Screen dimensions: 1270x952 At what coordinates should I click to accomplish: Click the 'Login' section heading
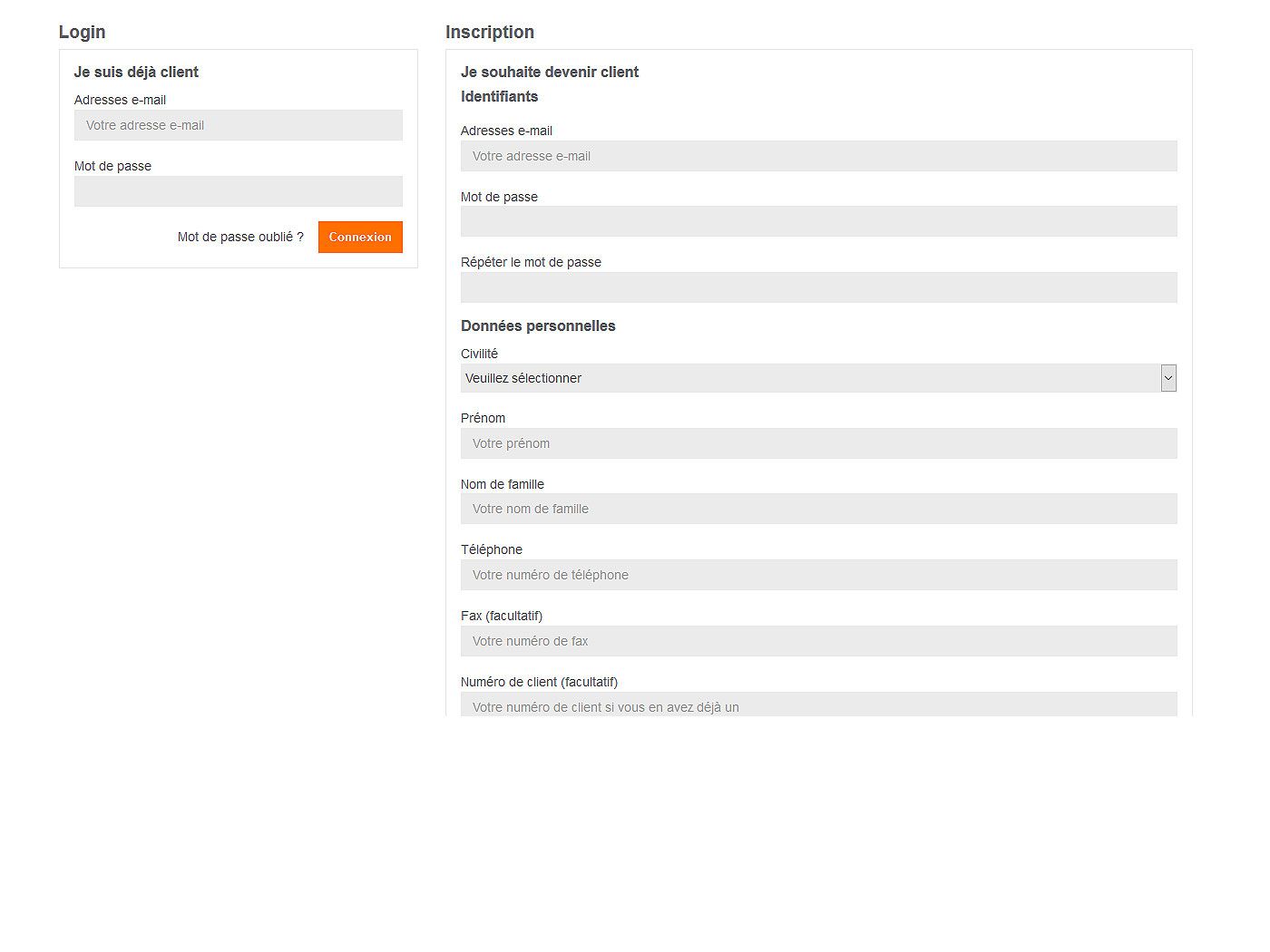[82, 32]
